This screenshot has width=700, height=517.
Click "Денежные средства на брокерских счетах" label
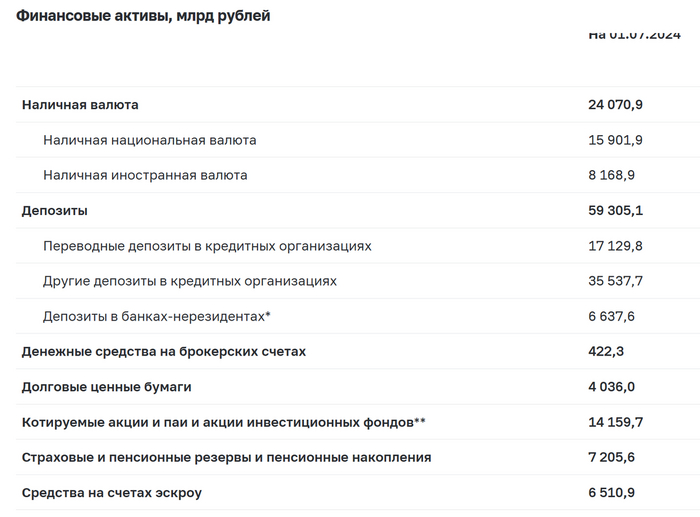tap(164, 352)
